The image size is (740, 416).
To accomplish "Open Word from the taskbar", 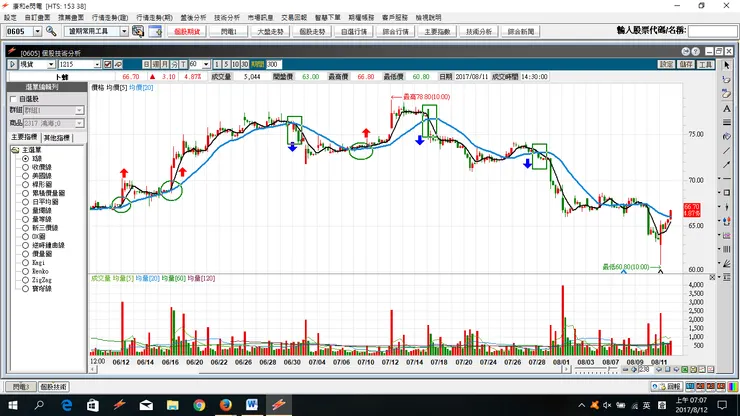I will pos(252,405).
